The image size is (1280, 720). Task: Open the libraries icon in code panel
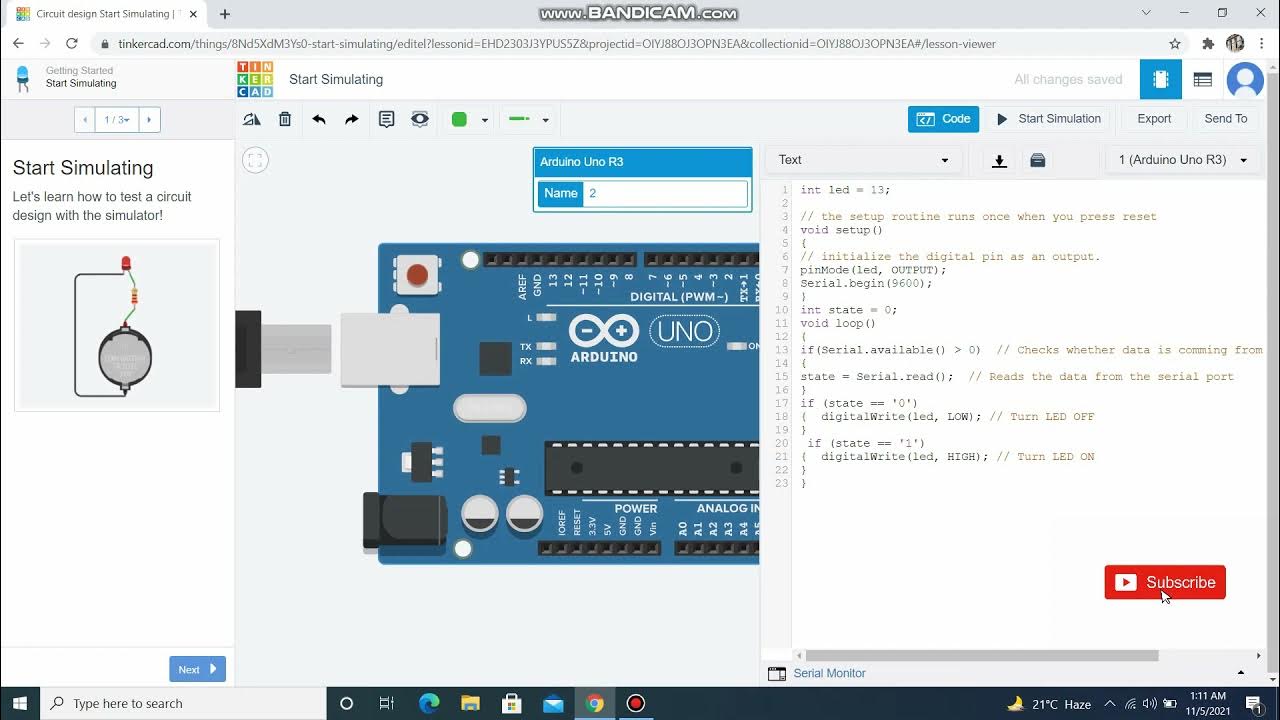coord(1038,160)
